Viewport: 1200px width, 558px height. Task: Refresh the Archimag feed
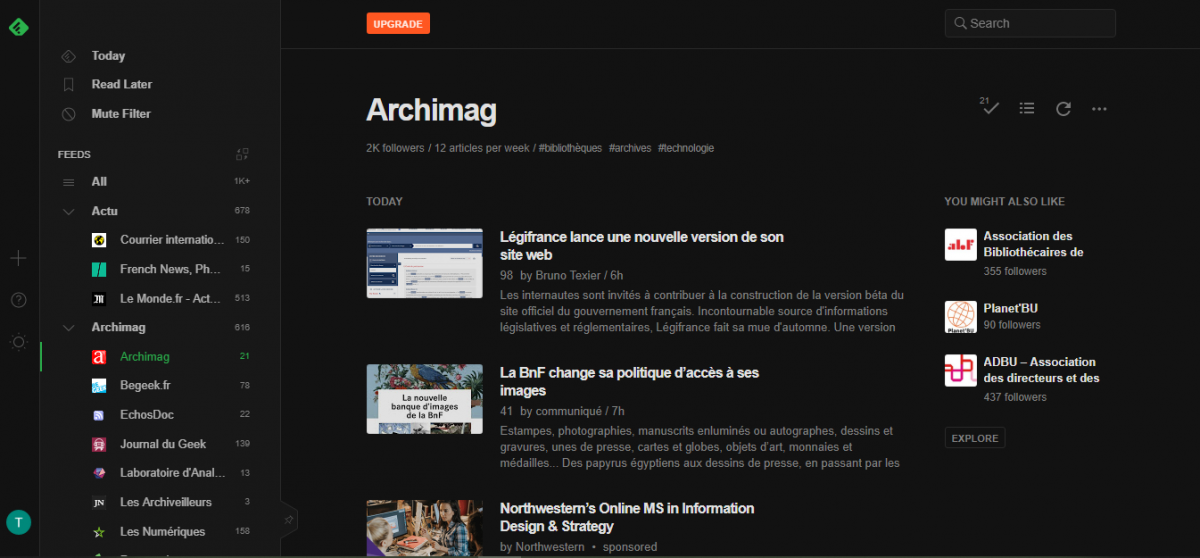(x=1063, y=108)
